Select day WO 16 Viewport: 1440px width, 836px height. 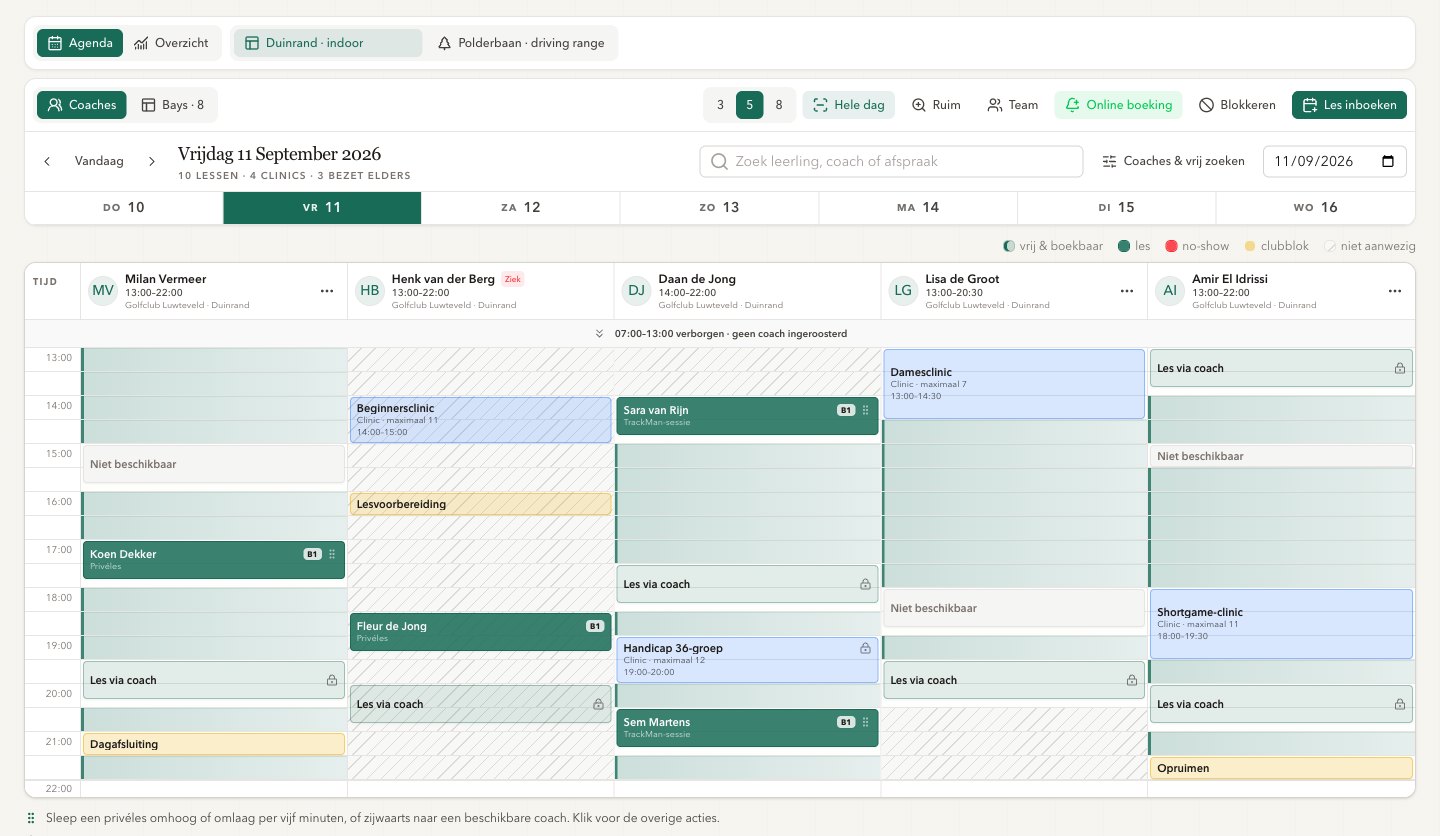[x=1315, y=208]
